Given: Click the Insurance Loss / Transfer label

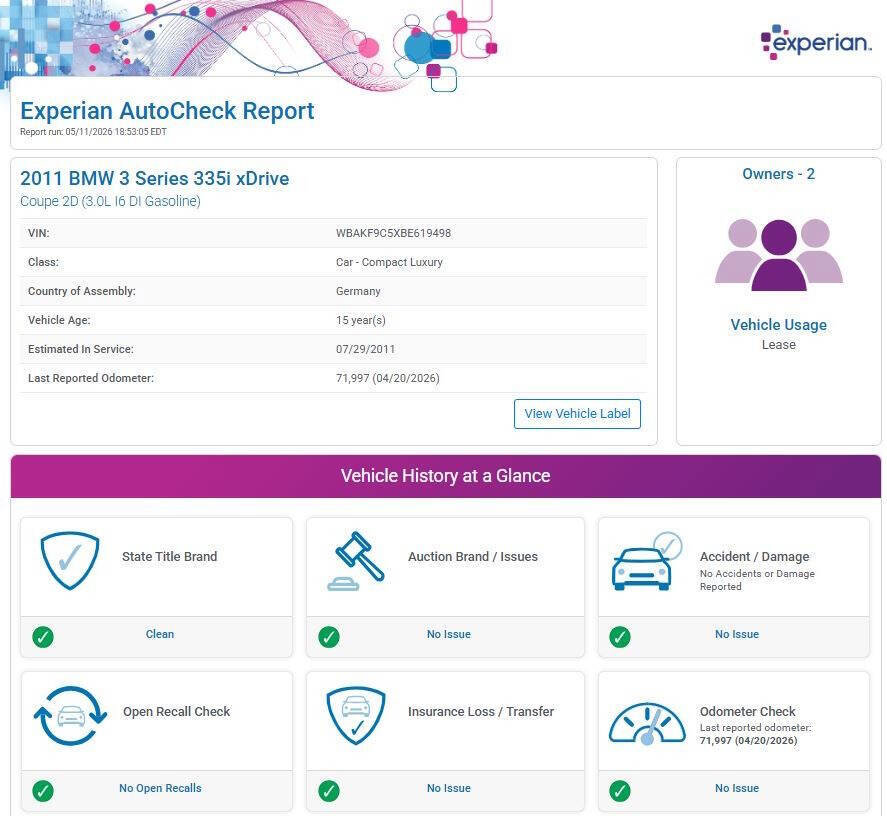Looking at the screenshot, I should [481, 711].
